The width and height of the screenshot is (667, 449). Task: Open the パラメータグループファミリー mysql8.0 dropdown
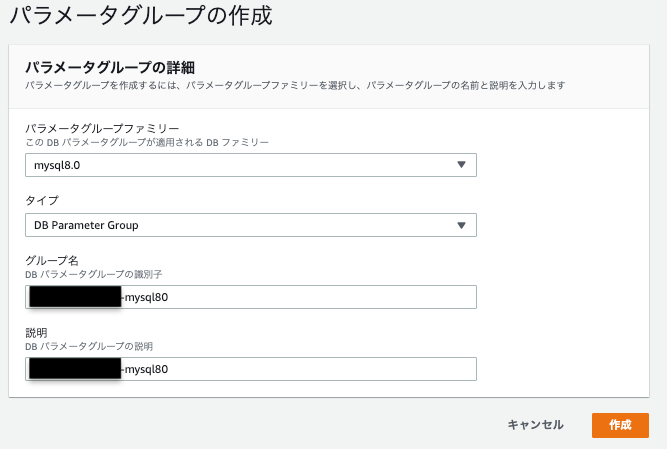(251, 165)
